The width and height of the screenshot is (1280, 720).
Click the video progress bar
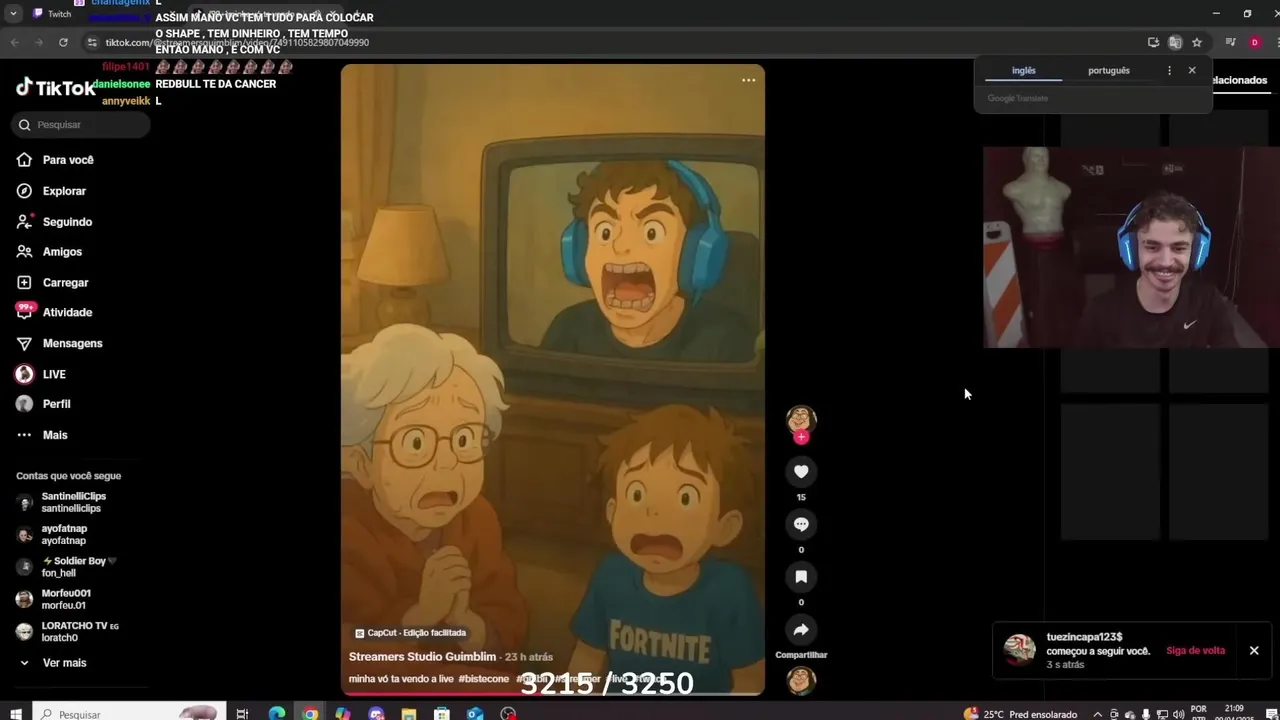tap(552, 693)
